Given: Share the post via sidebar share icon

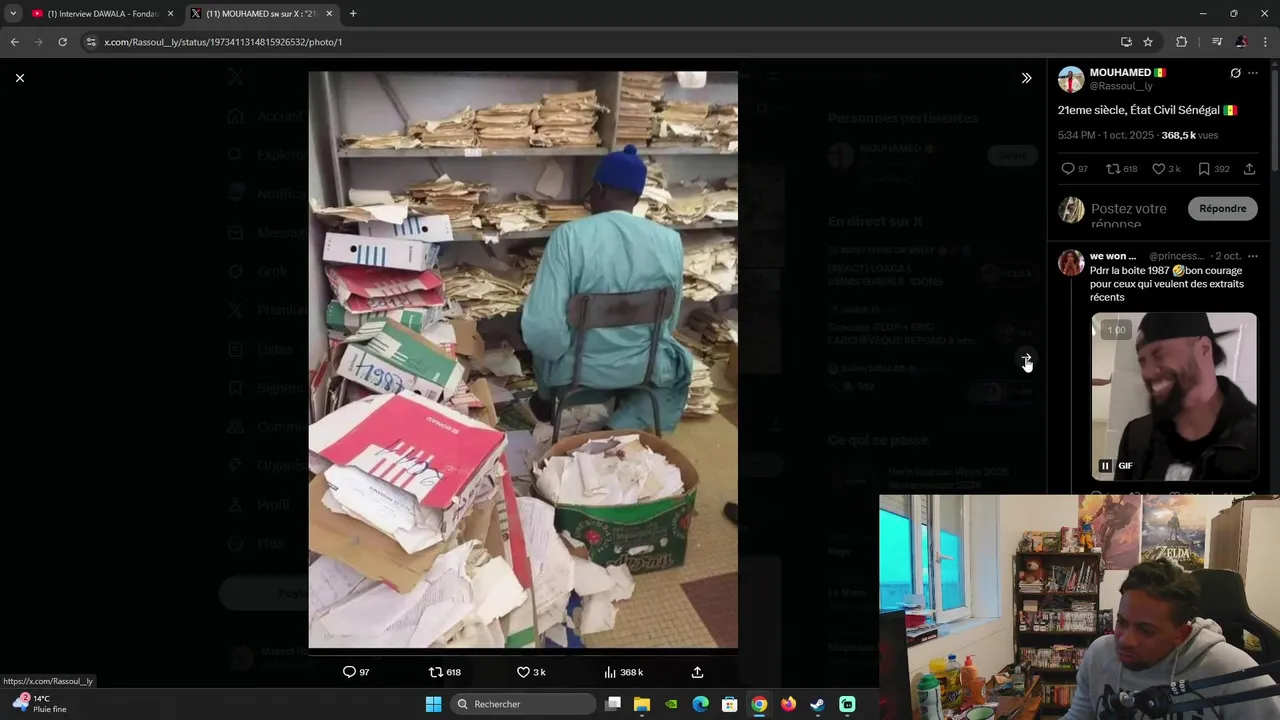Looking at the screenshot, I should pyautogui.click(x=1249, y=169).
